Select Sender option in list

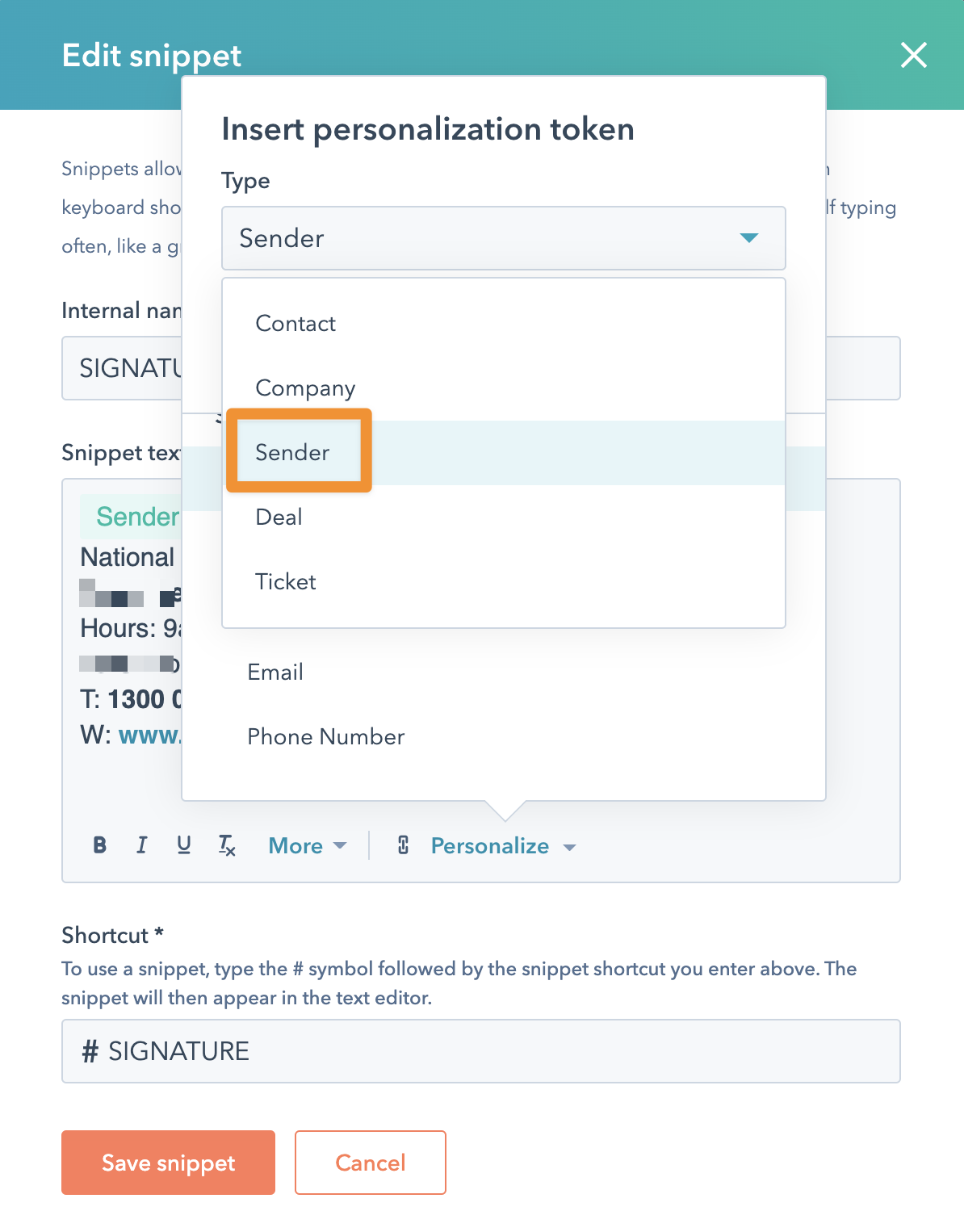pos(292,452)
